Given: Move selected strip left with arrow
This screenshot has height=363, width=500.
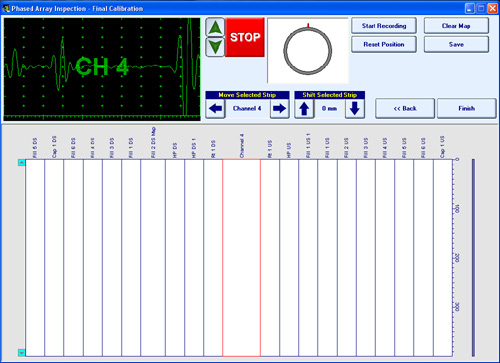Looking at the screenshot, I should point(215,108).
